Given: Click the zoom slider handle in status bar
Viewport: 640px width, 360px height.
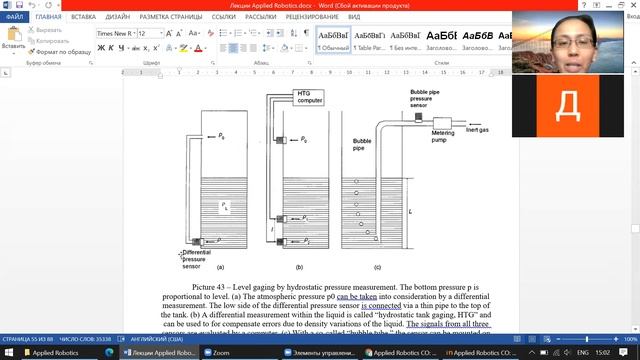Looking at the screenshot, I should pos(587,339).
